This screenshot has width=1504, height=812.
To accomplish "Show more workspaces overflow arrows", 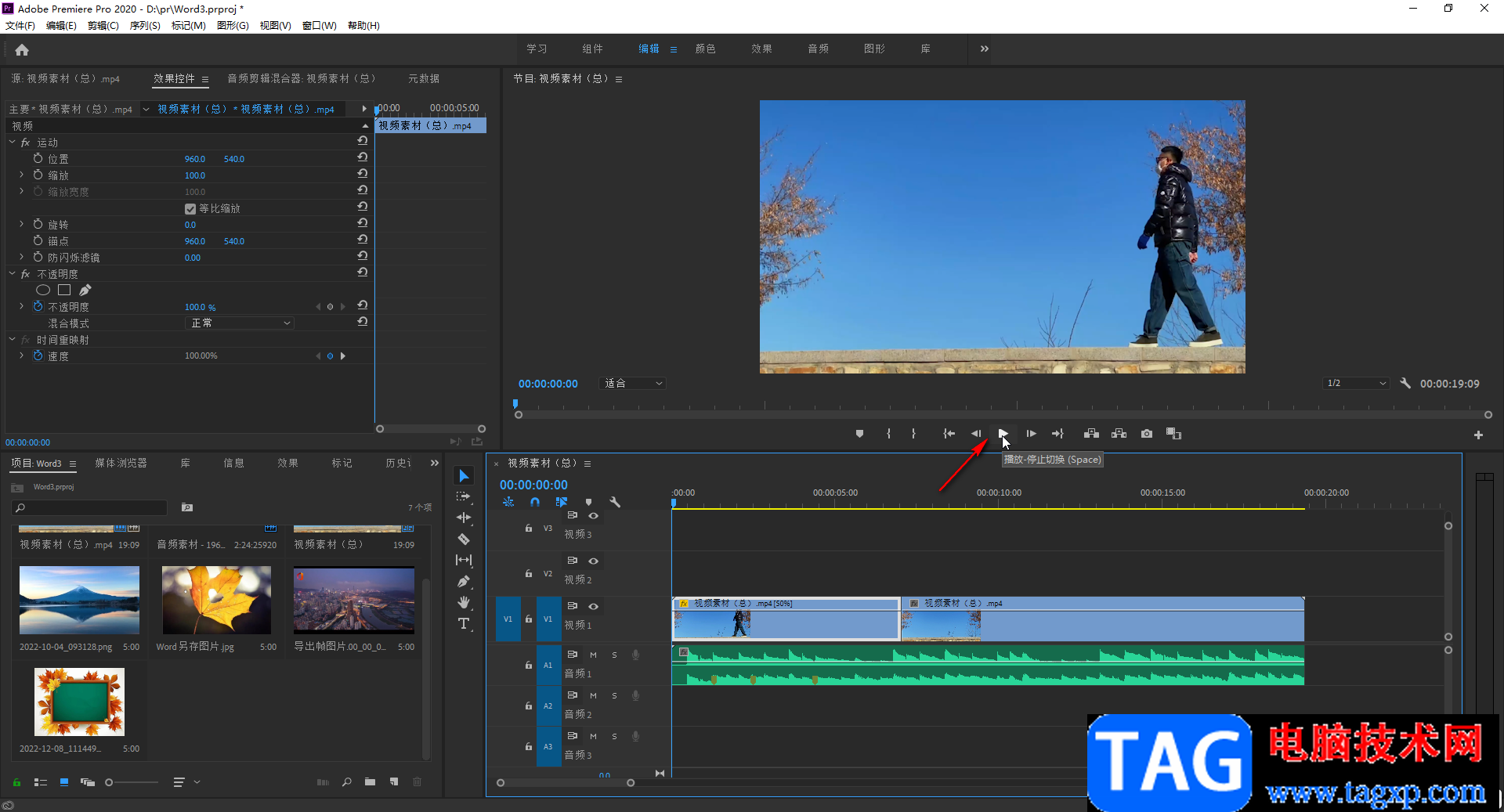I will [984, 49].
